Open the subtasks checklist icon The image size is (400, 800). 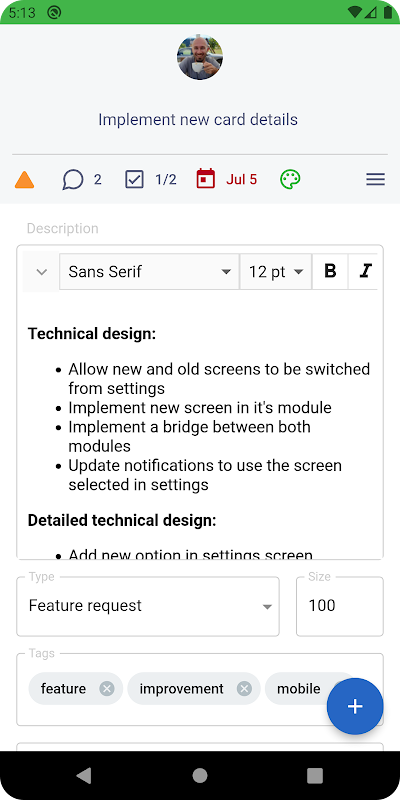(x=134, y=180)
